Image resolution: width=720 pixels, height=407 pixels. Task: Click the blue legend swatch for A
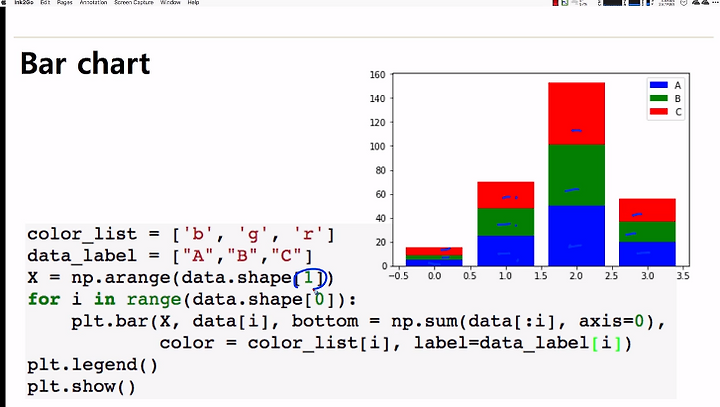tap(658, 85)
